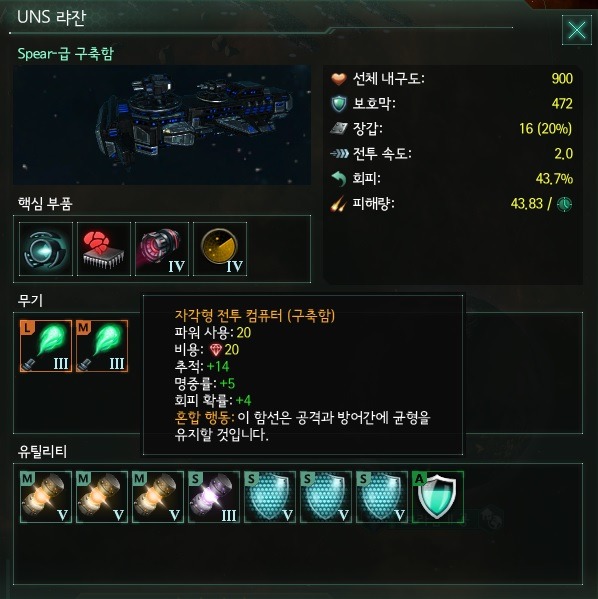Select the auxiliary shield slot marked A
Viewport: 598px width, 599px height.
click(438, 497)
